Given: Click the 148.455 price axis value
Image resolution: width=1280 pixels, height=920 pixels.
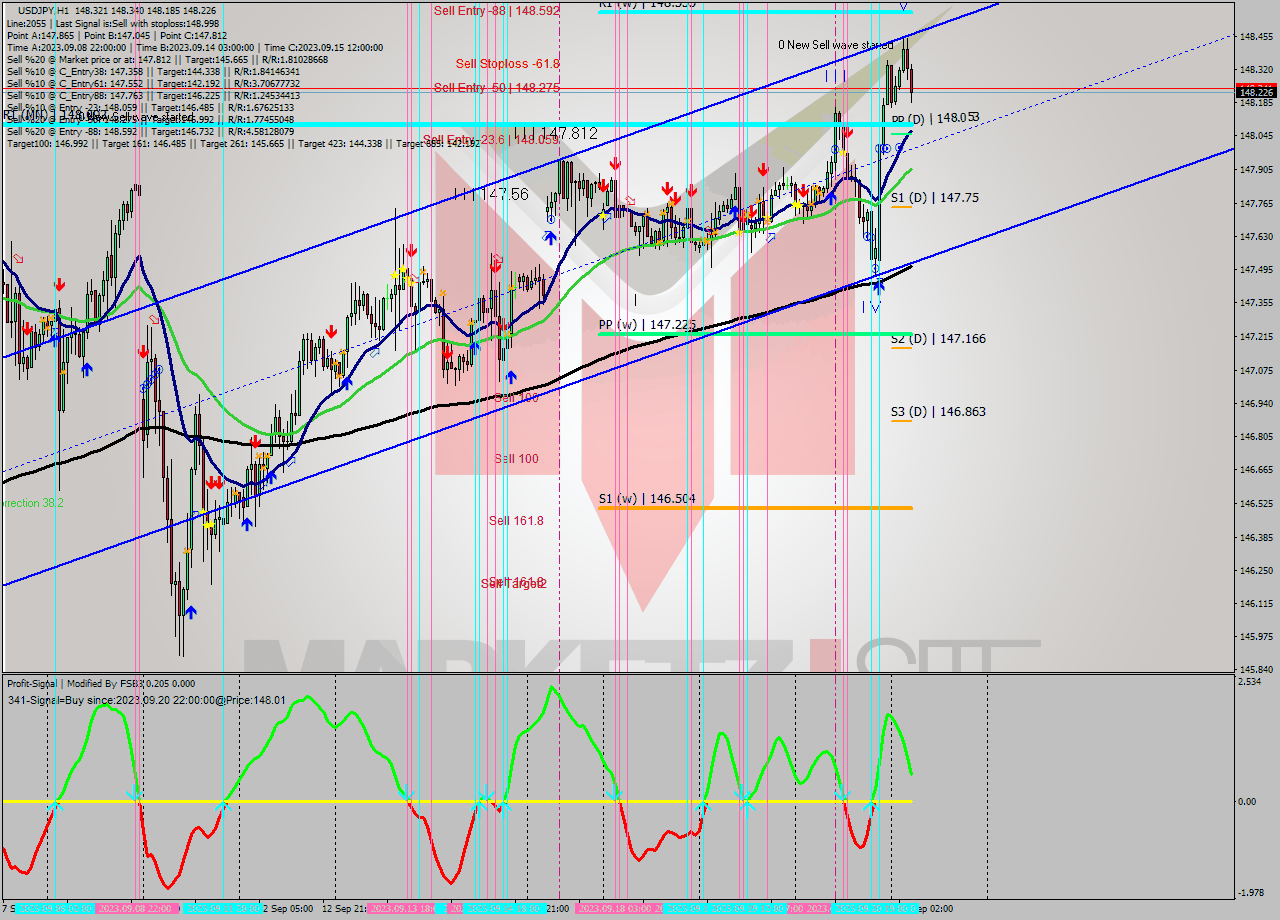Looking at the screenshot, I should pos(1256,36).
